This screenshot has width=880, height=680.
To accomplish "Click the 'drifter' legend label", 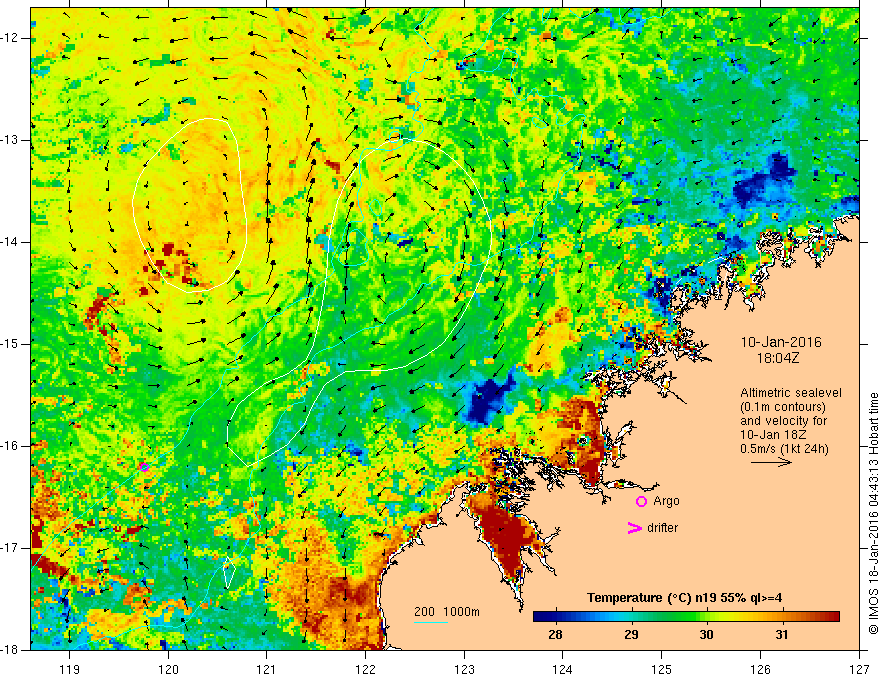I will tap(662, 528).
